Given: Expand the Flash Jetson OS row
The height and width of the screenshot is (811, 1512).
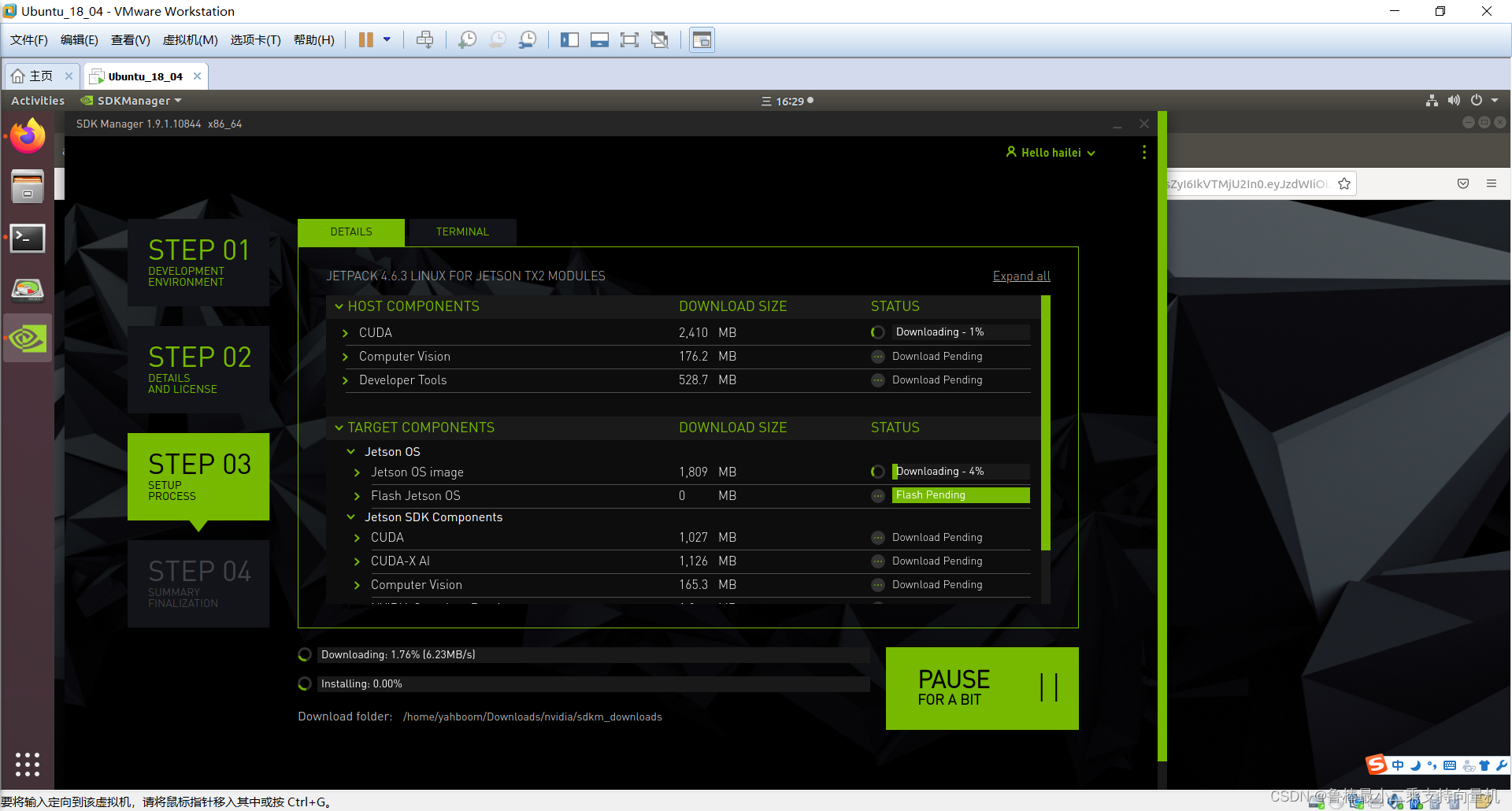Looking at the screenshot, I should coord(357,496).
